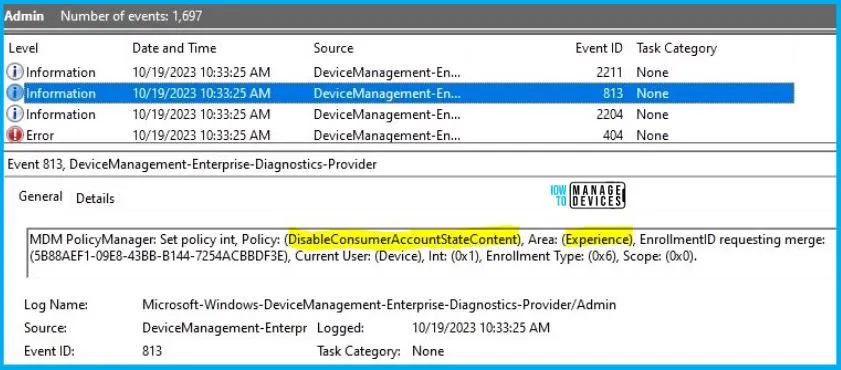Click the info icon of Event 2204 row

pos(15,114)
